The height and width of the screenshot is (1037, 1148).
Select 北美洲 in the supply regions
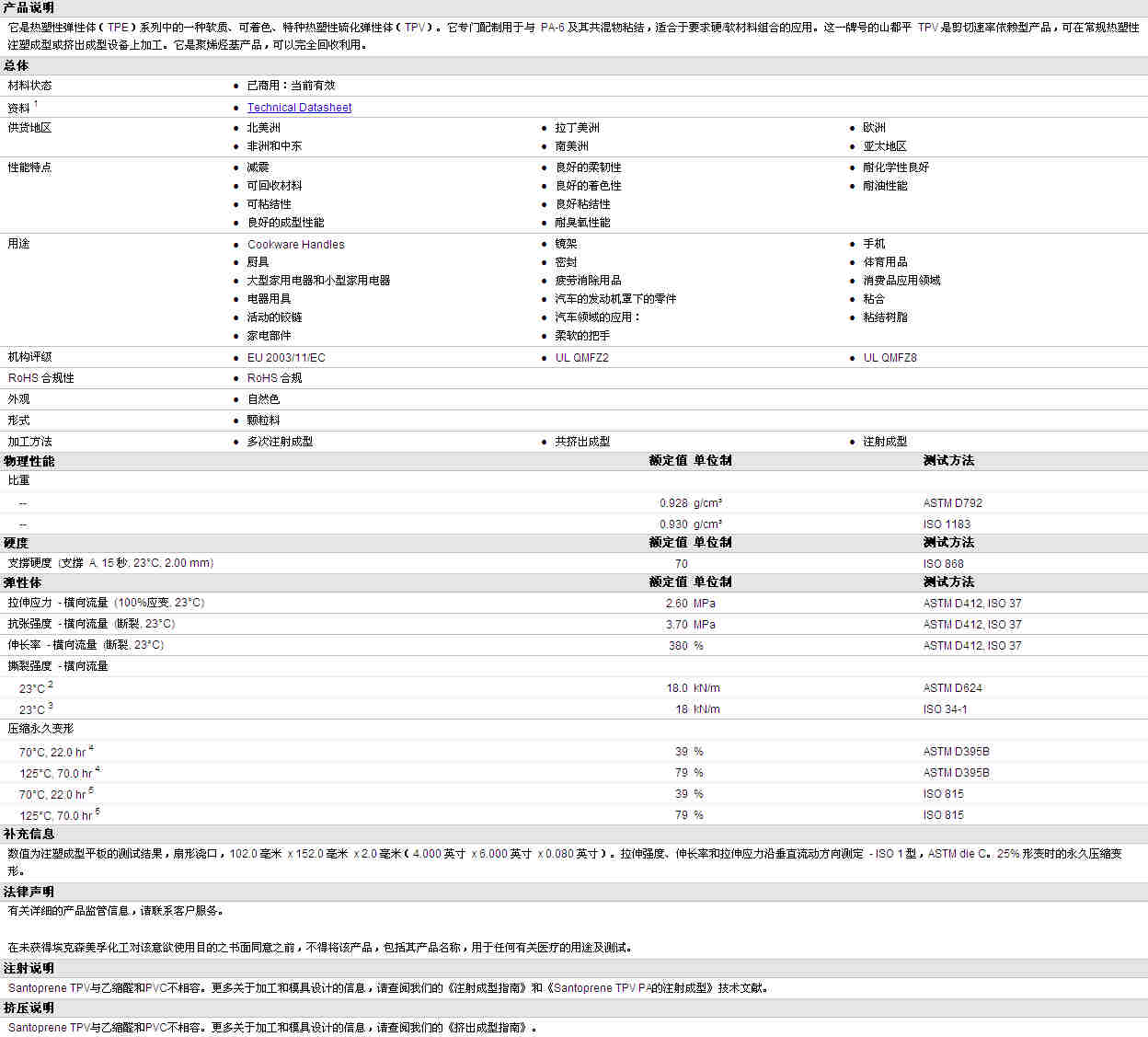coord(264,128)
